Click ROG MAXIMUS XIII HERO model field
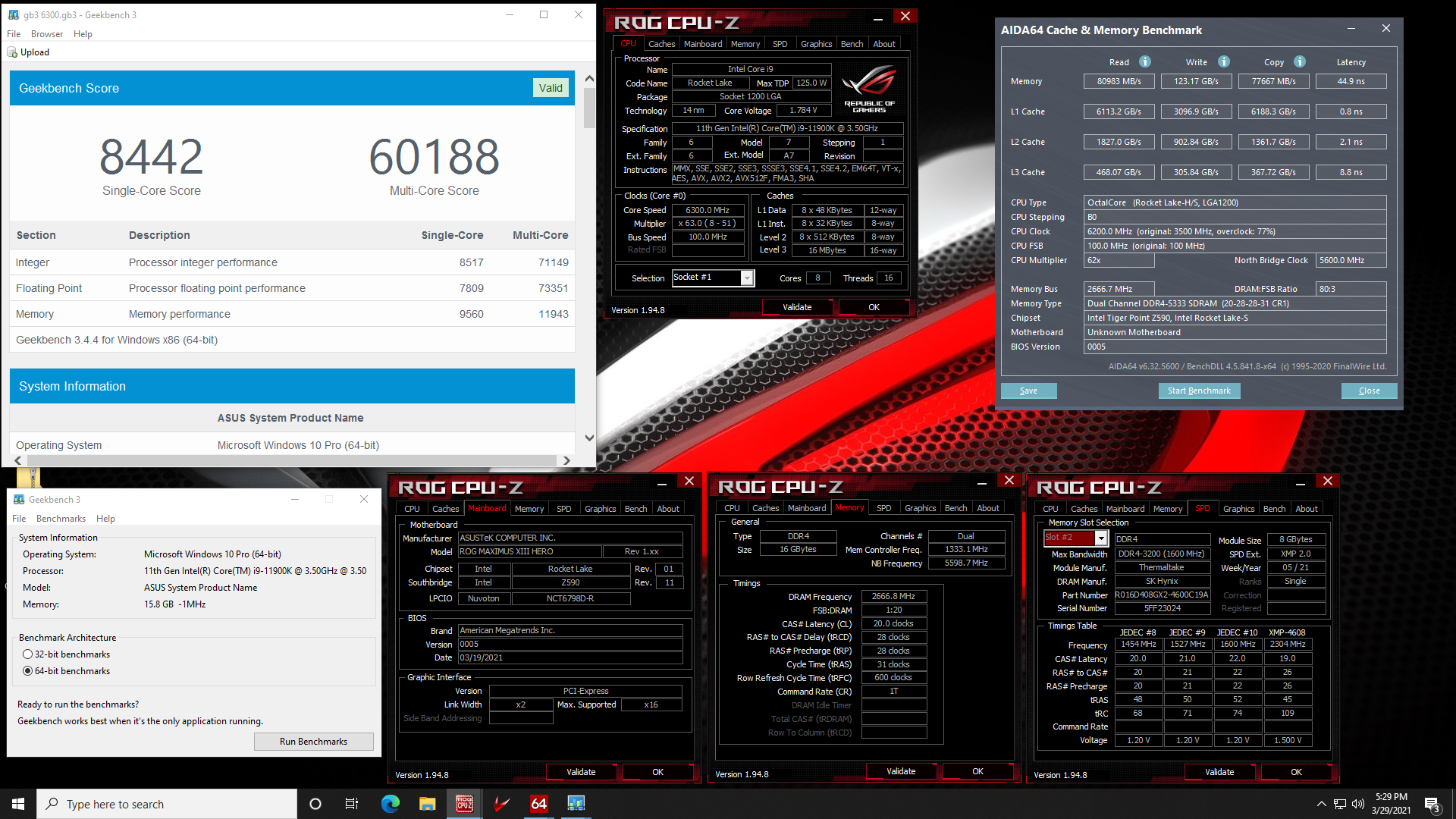 point(529,551)
